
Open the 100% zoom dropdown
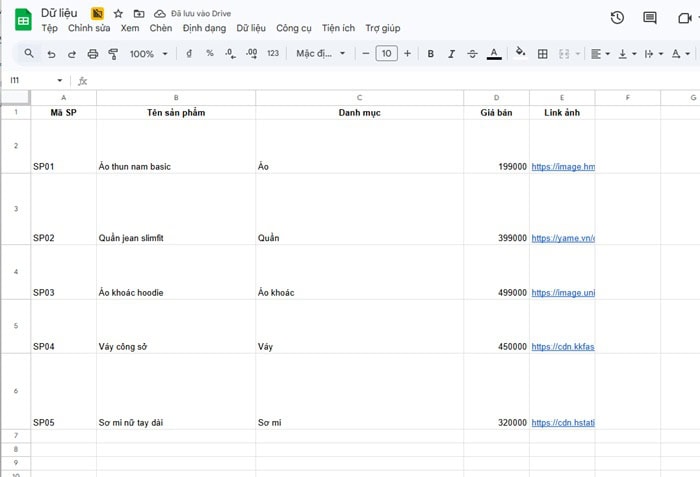(x=148, y=54)
